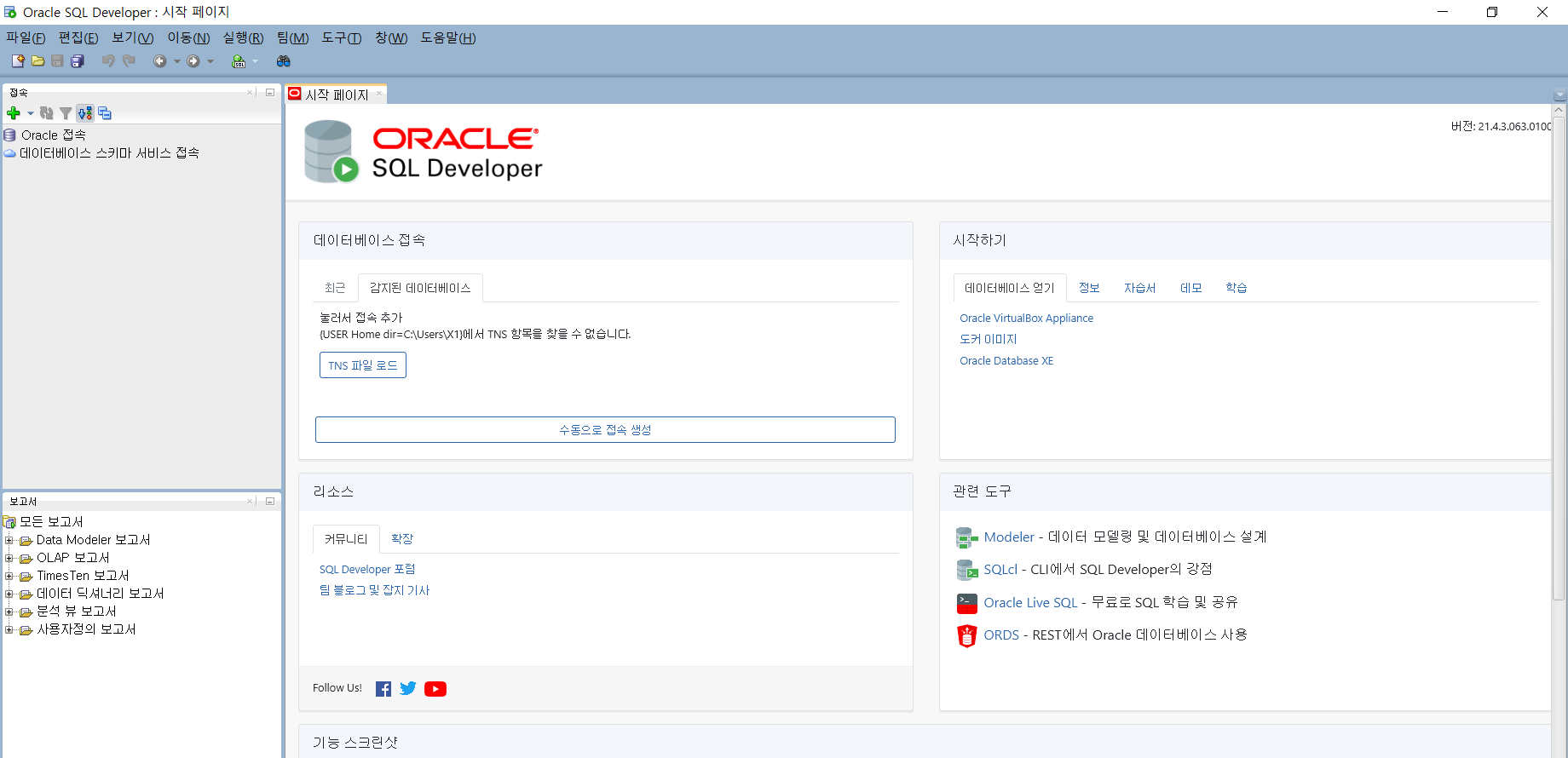
Task: Click the Modeler tool icon
Action: pos(966,537)
